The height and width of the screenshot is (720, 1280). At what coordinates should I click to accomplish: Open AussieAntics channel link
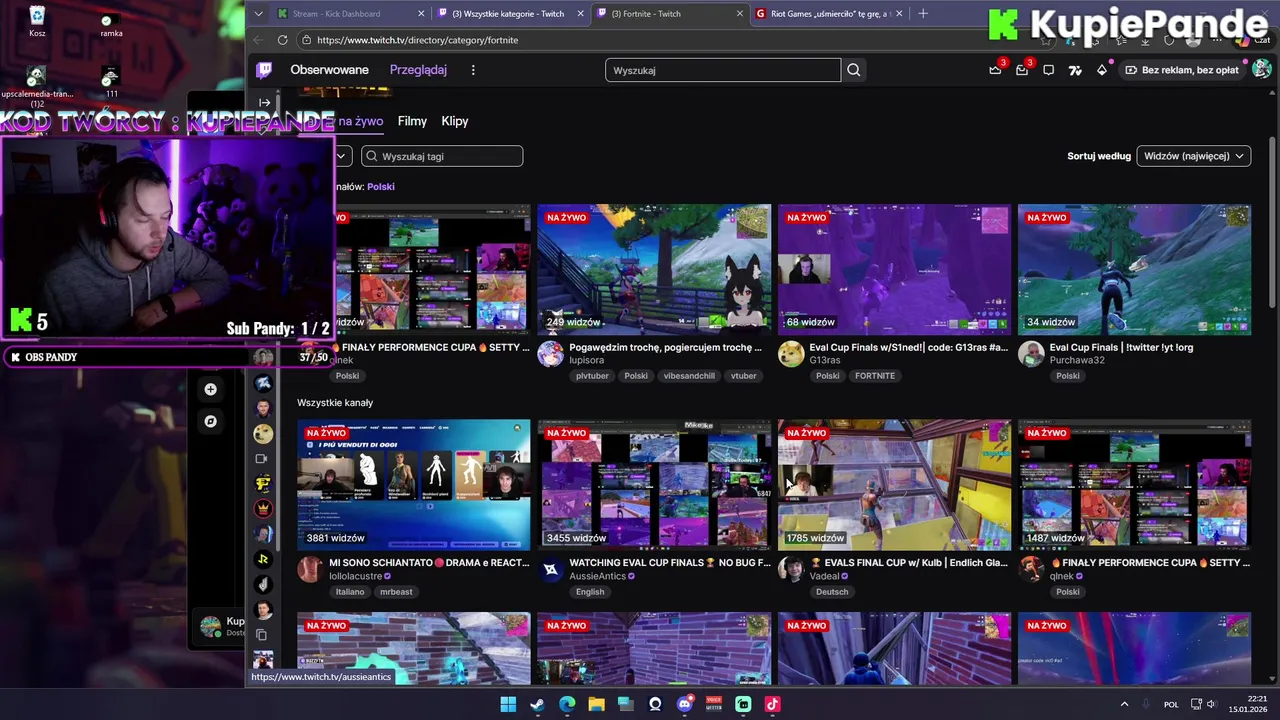point(597,576)
